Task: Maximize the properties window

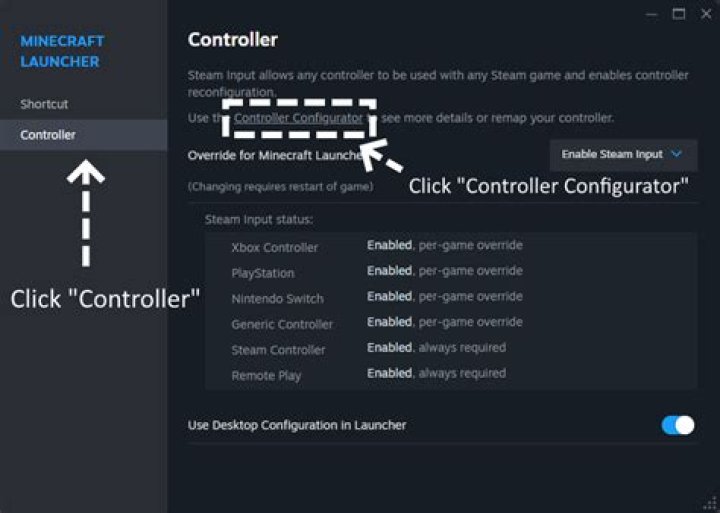Action: (679, 14)
